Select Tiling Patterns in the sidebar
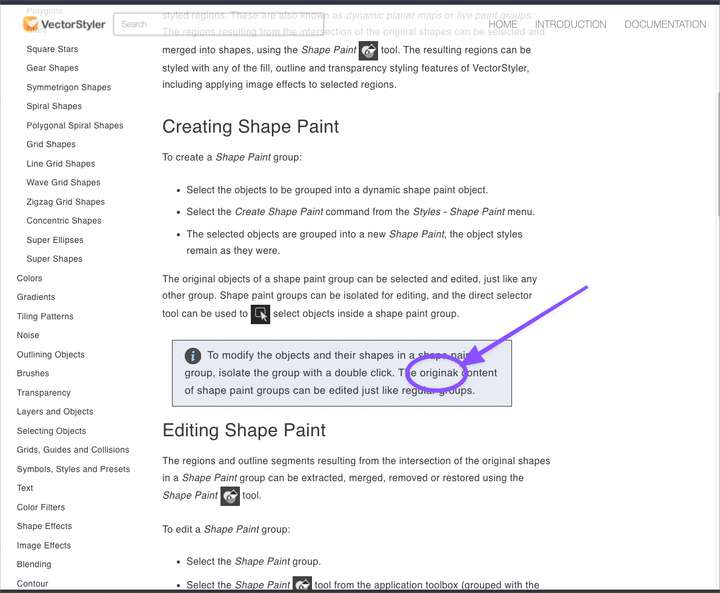720x593 pixels. coord(45,316)
